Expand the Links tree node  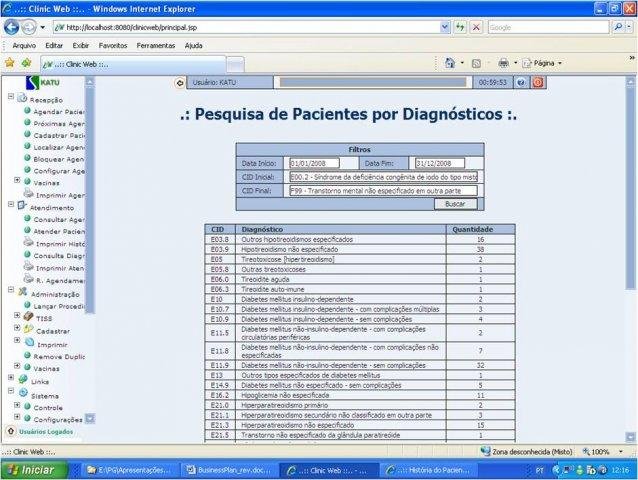[x=11, y=377]
